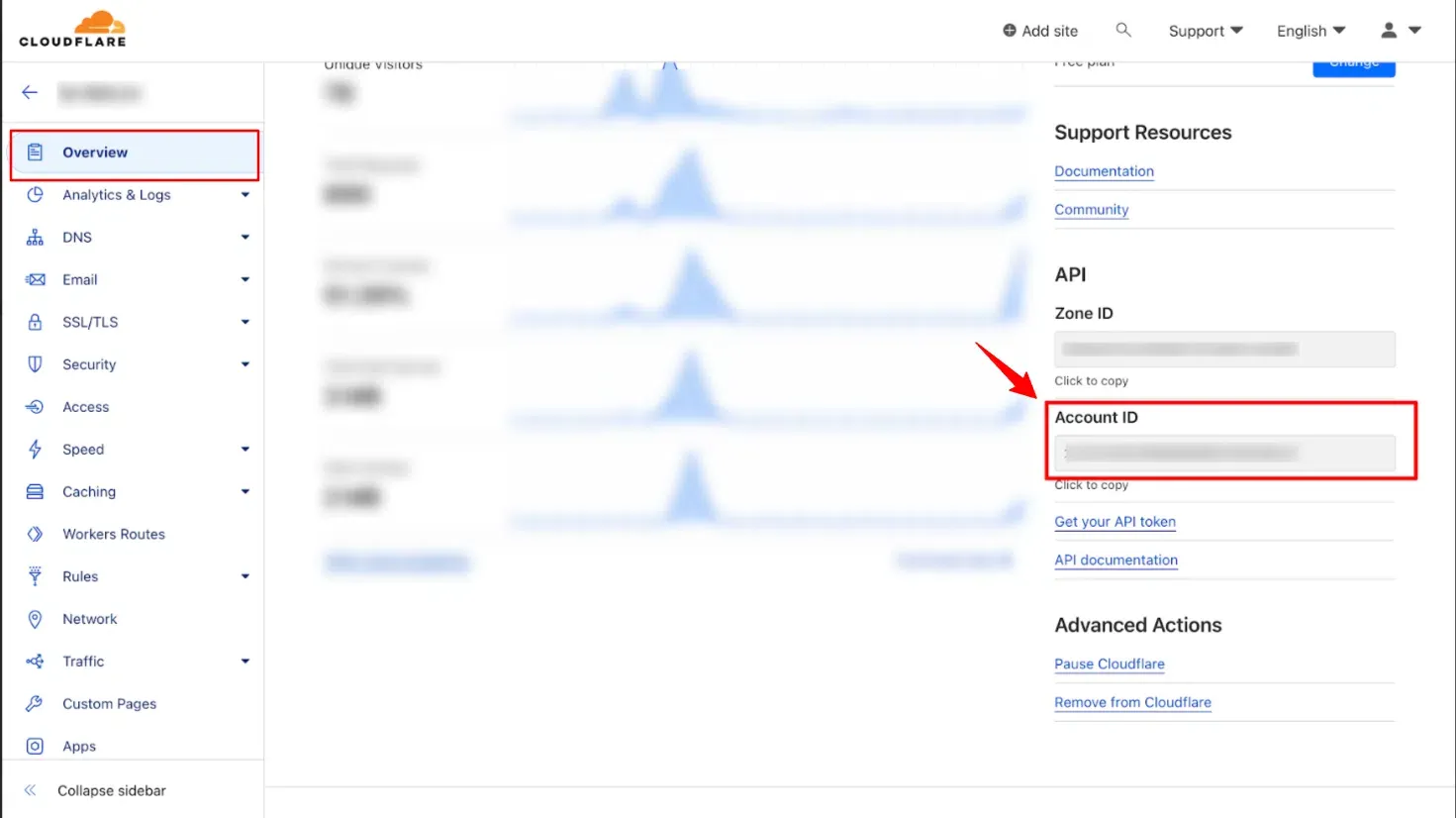Go to Workers Routes
Viewport: 1456px width, 818px height.
click(x=114, y=535)
